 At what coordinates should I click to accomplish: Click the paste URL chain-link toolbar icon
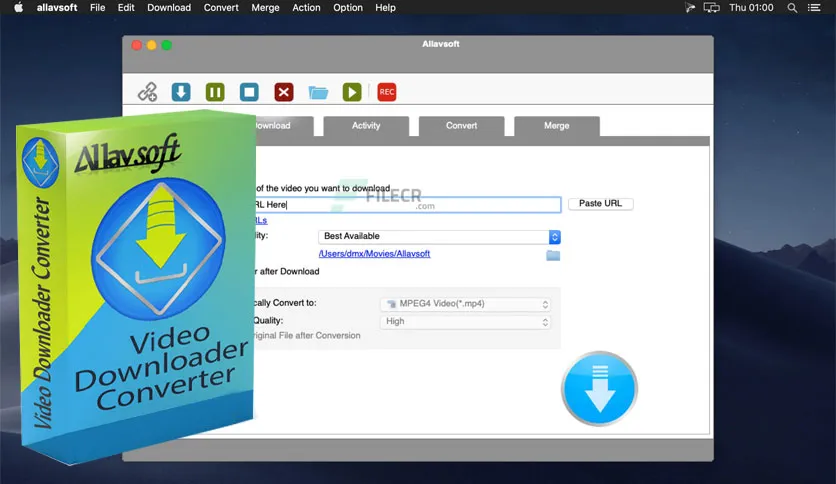click(x=147, y=93)
